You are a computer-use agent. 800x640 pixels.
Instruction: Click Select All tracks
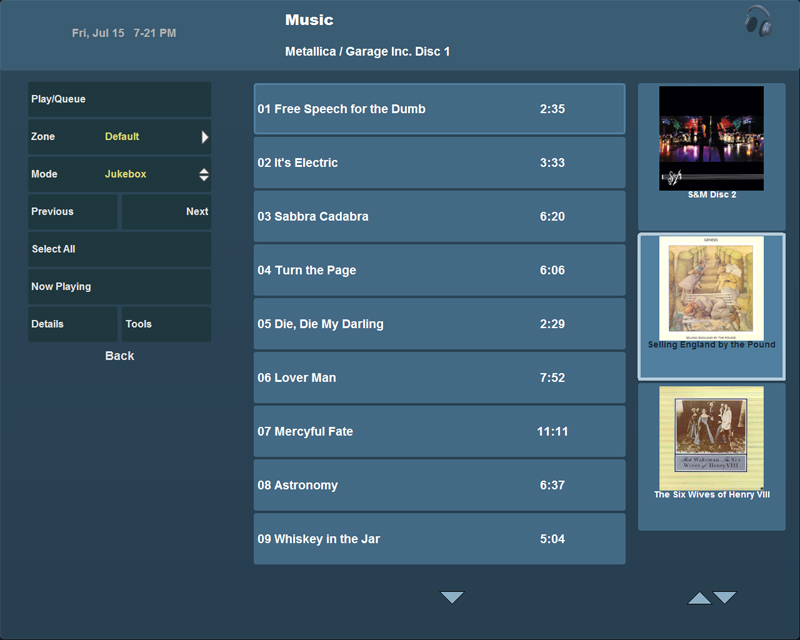pos(119,249)
